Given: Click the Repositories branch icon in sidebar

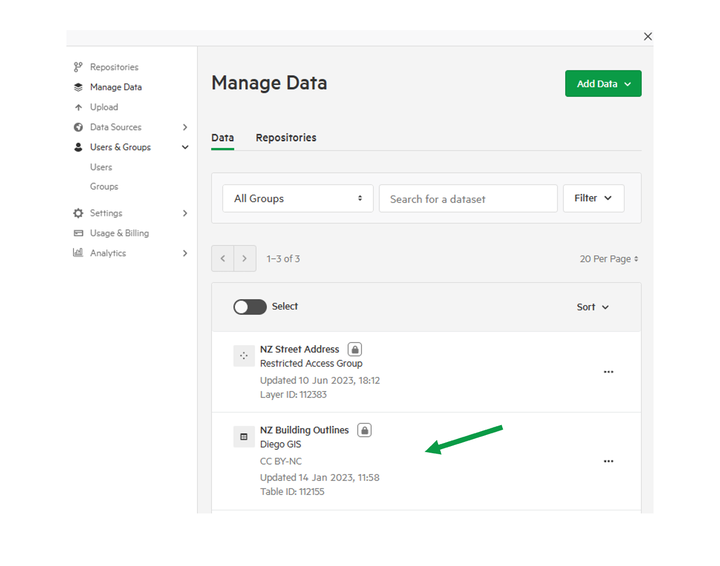Looking at the screenshot, I should [x=78, y=67].
